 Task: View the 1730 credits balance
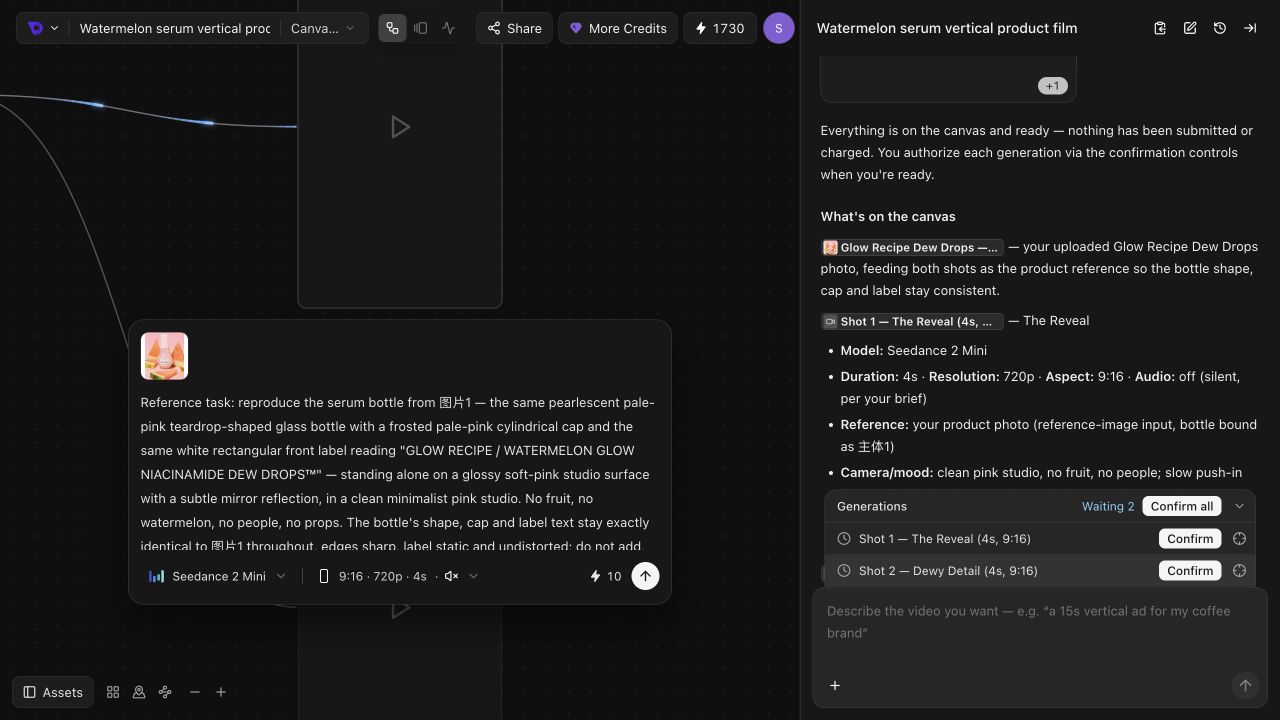point(719,28)
